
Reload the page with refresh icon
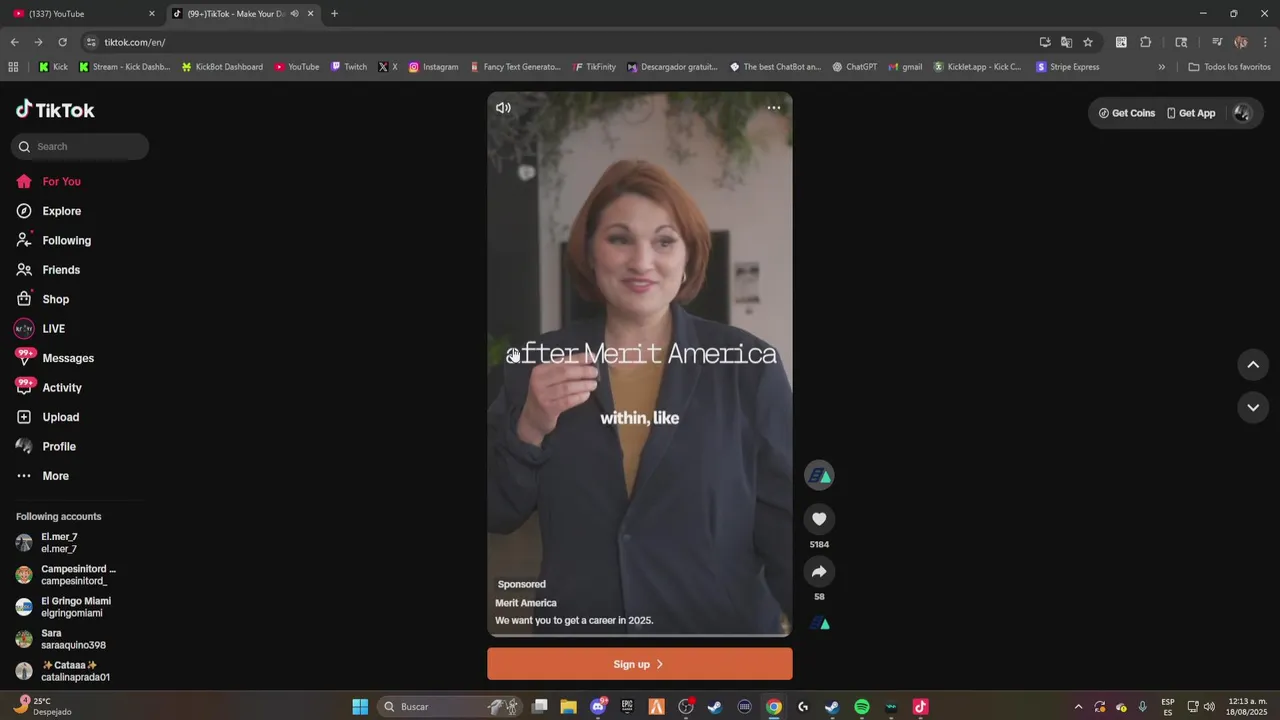pos(62,42)
